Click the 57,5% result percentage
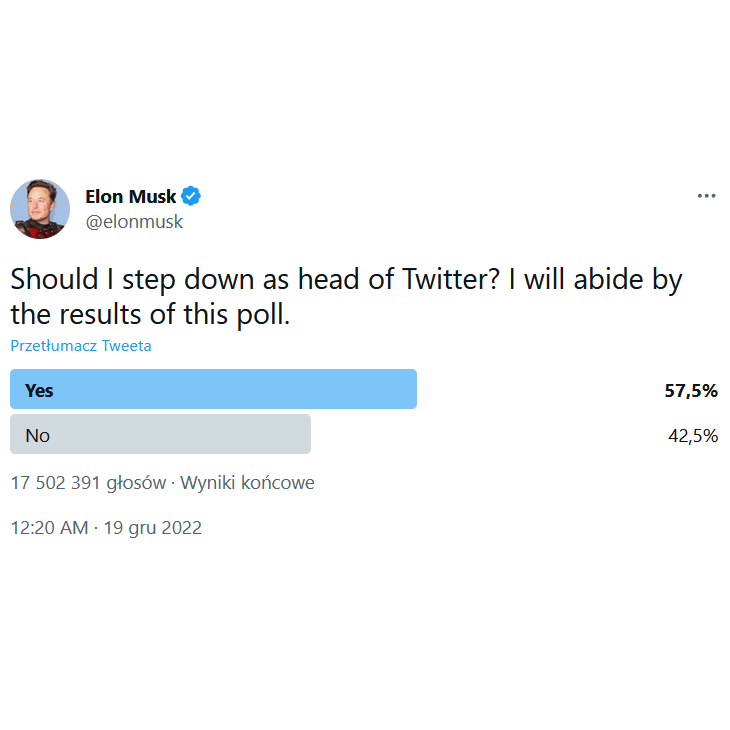730x730 pixels. 691,391
